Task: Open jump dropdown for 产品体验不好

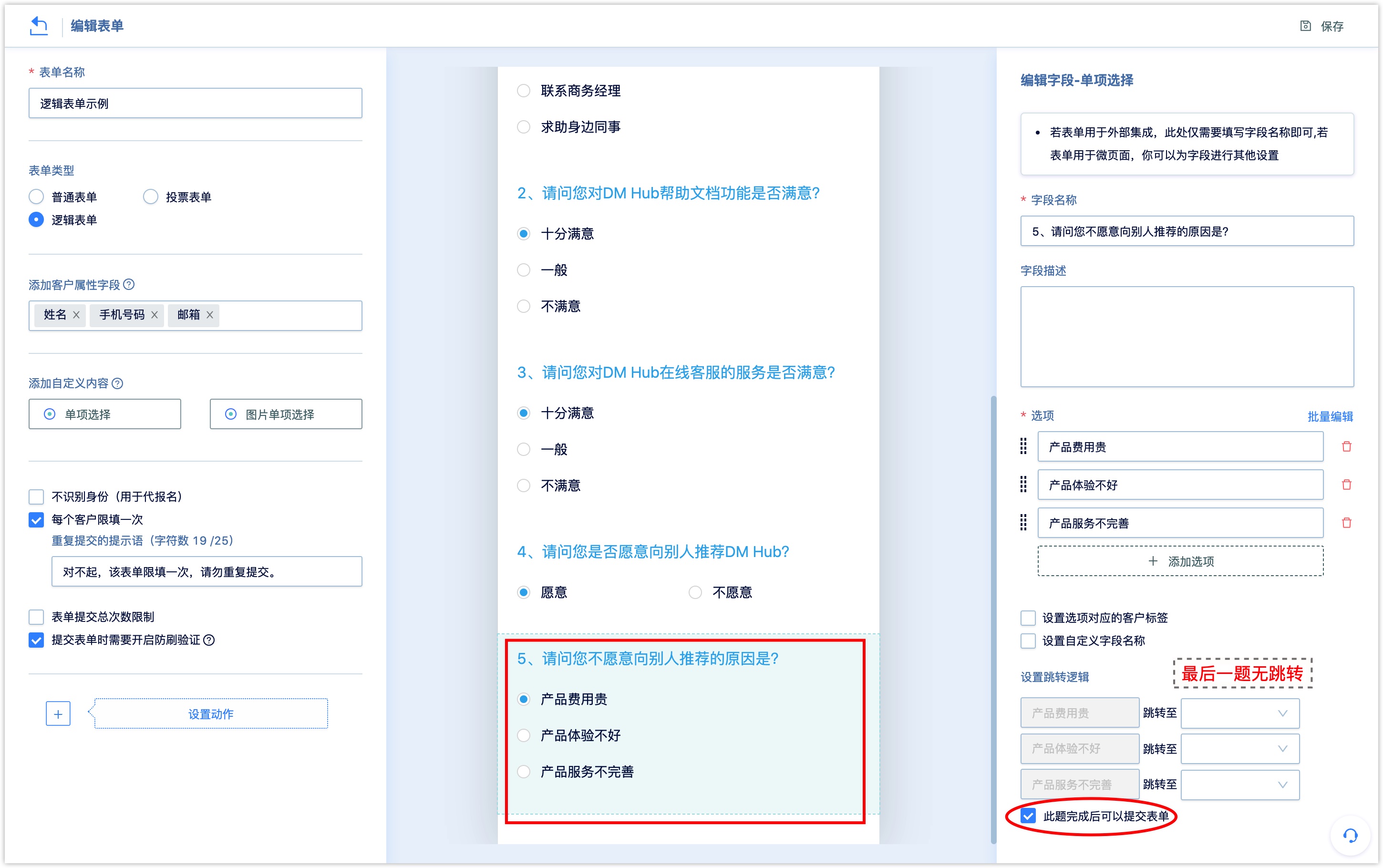Action: (x=1240, y=749)
